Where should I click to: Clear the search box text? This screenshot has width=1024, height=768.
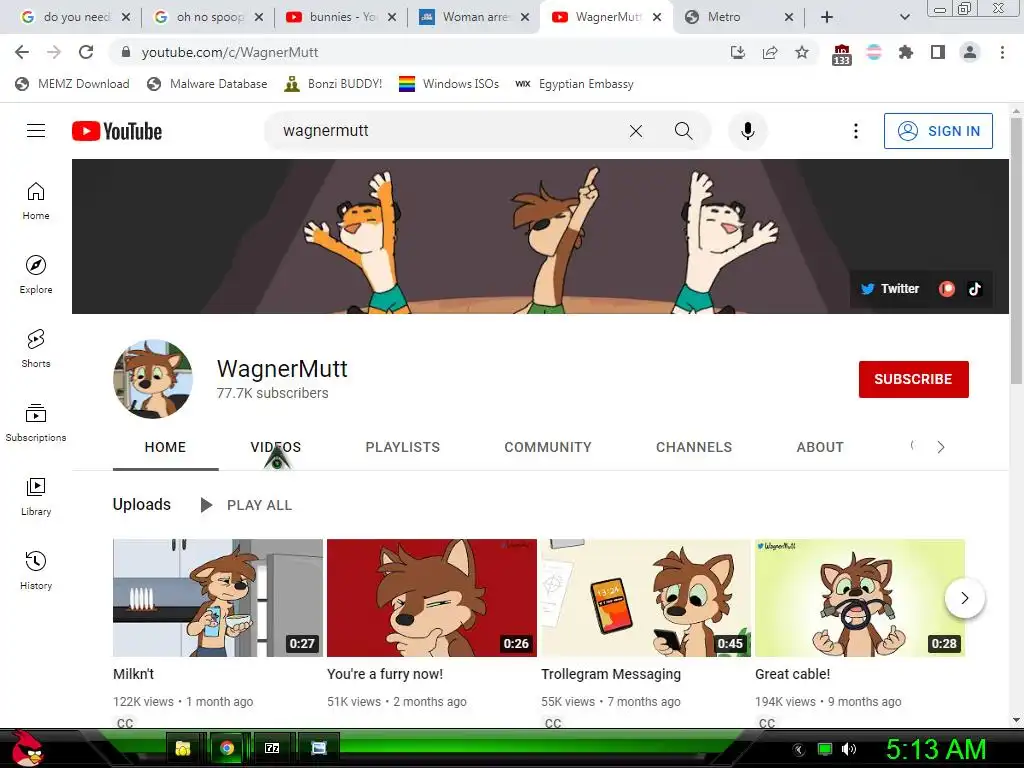pyautogui.click(x=635, y=131)
